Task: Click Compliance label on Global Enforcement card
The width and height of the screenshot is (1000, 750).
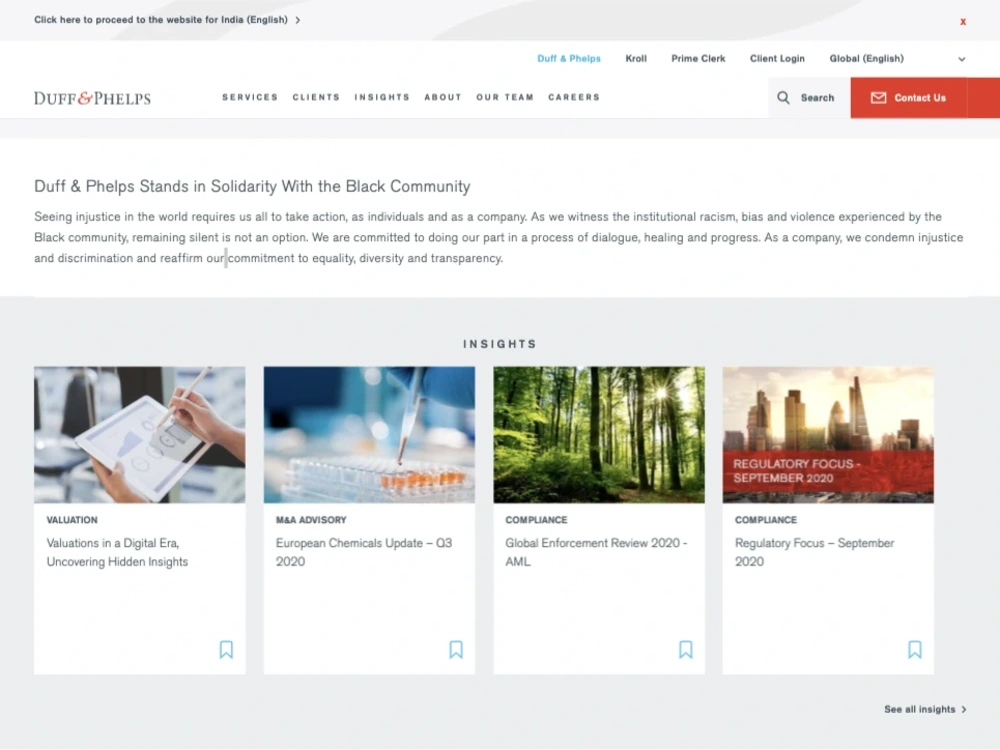Action: pyautogui.click(x=536, y=520)
